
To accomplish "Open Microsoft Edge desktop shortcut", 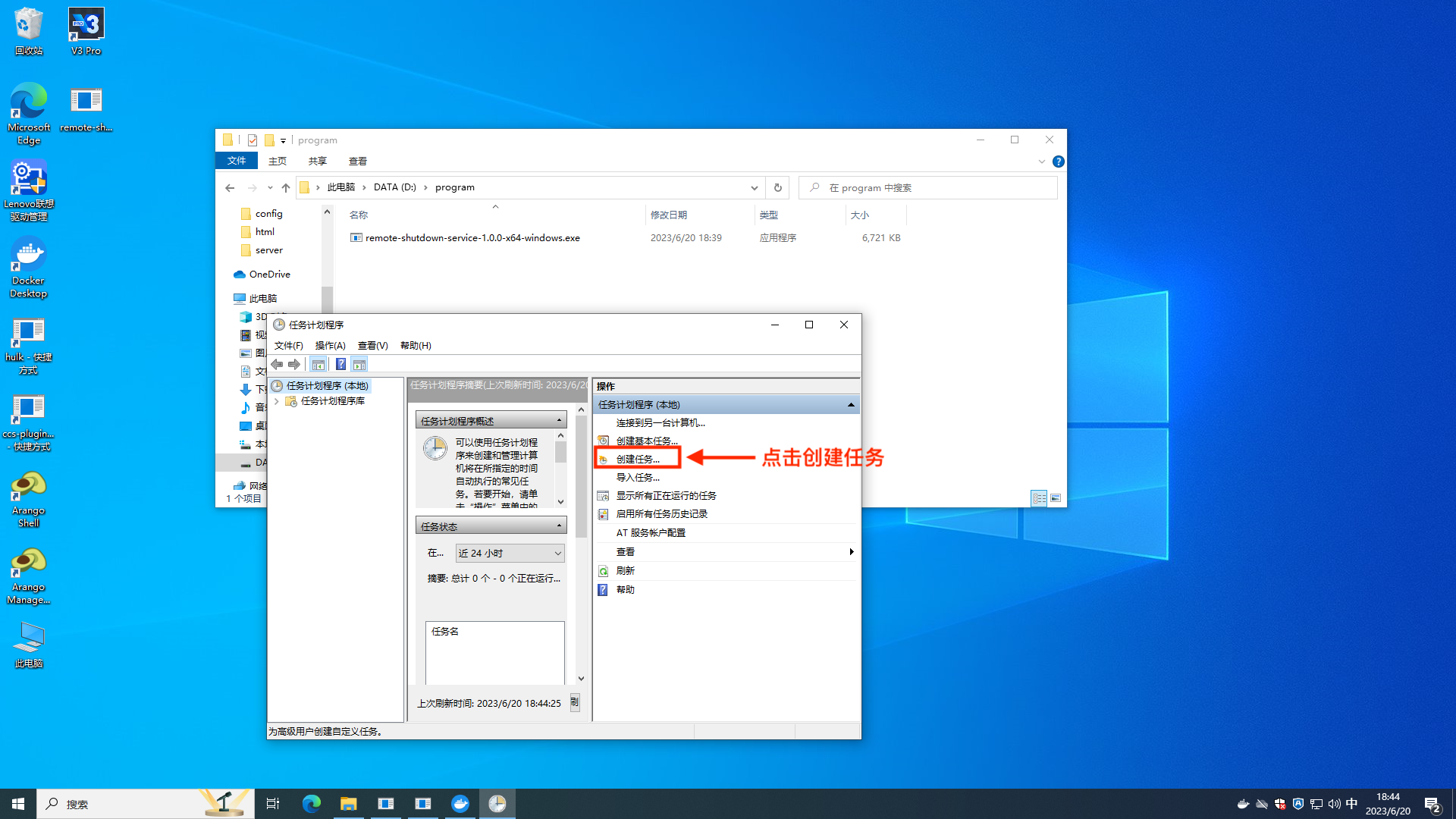I will click(29, 114).
